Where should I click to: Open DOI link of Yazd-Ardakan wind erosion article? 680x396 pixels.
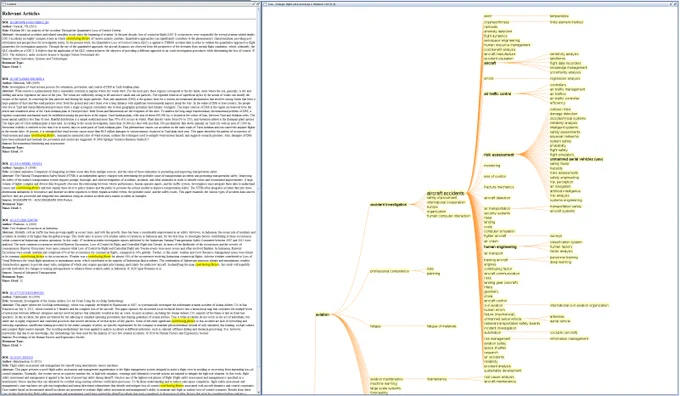coord(27,79)
